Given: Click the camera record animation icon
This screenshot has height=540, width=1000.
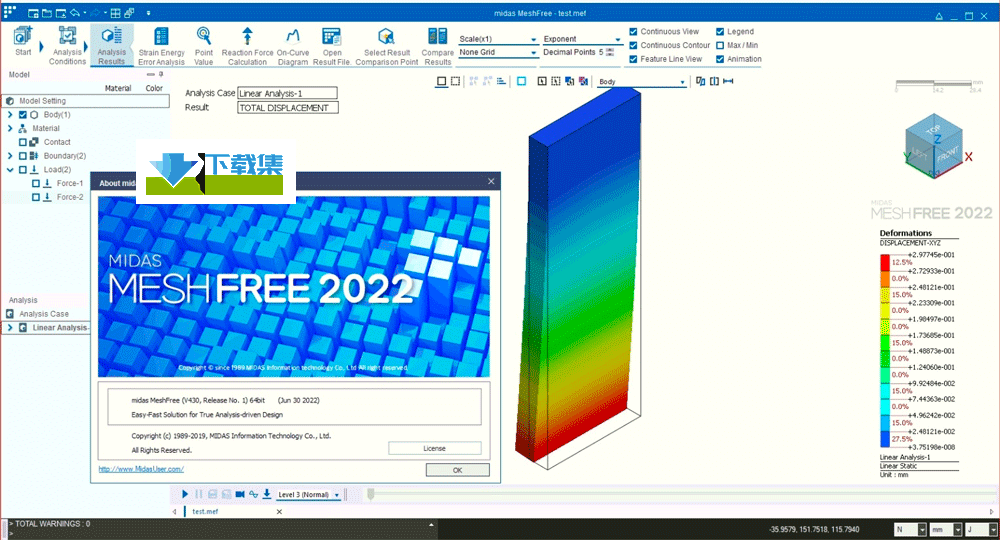Looking at the screenshot, I should click(240, 494).
